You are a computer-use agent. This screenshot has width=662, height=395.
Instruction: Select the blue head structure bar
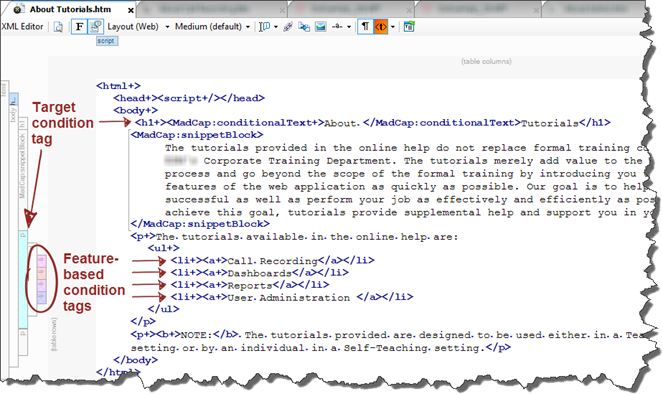(x=14, y=100)
